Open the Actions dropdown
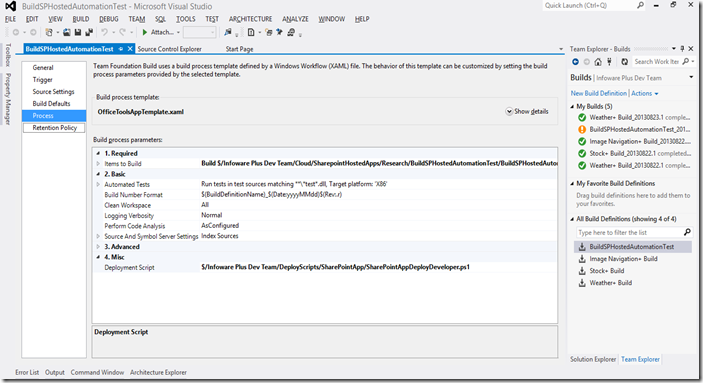The height and width of the screenshot is (383, 703). [645, 93]
